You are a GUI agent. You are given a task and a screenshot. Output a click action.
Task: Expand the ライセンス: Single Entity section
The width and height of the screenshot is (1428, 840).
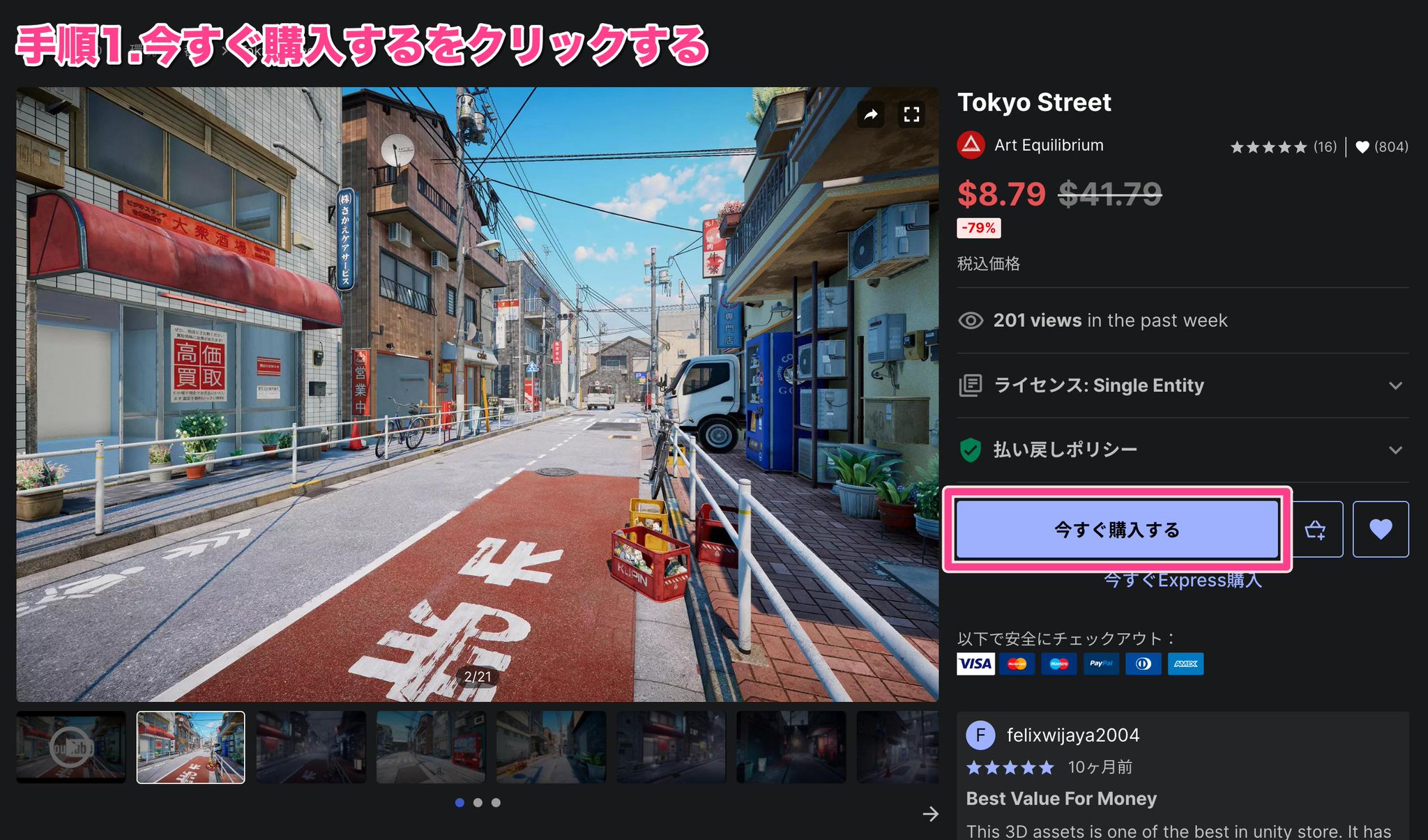point(1183,385)
